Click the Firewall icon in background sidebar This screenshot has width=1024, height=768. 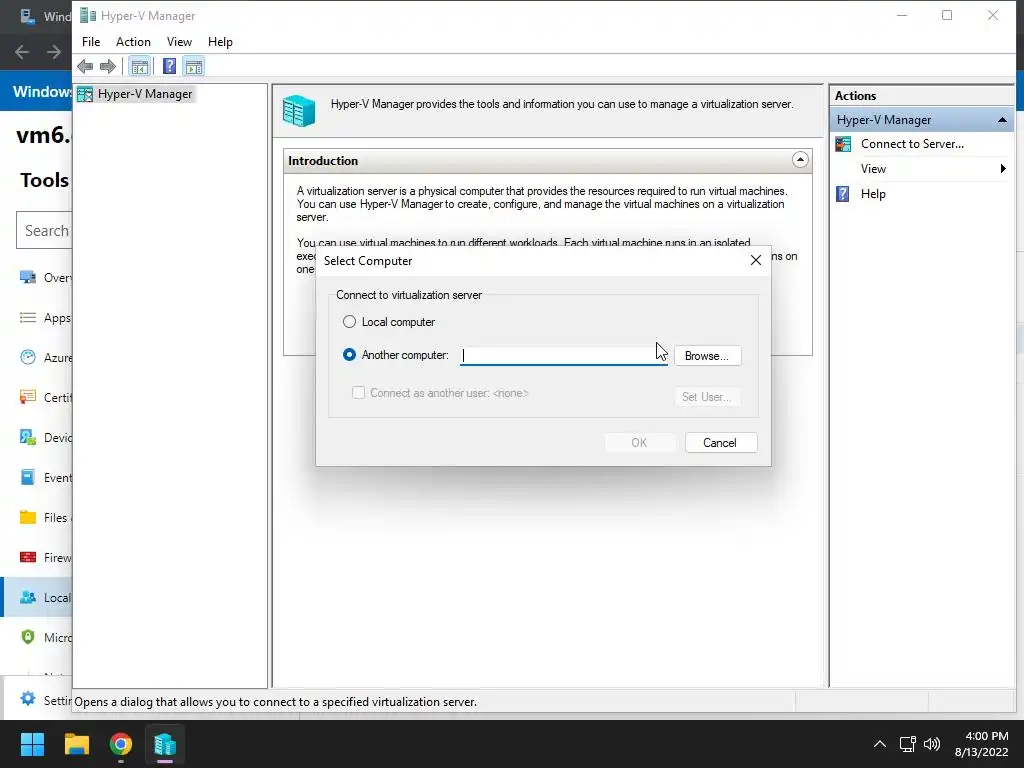point(27,557)
